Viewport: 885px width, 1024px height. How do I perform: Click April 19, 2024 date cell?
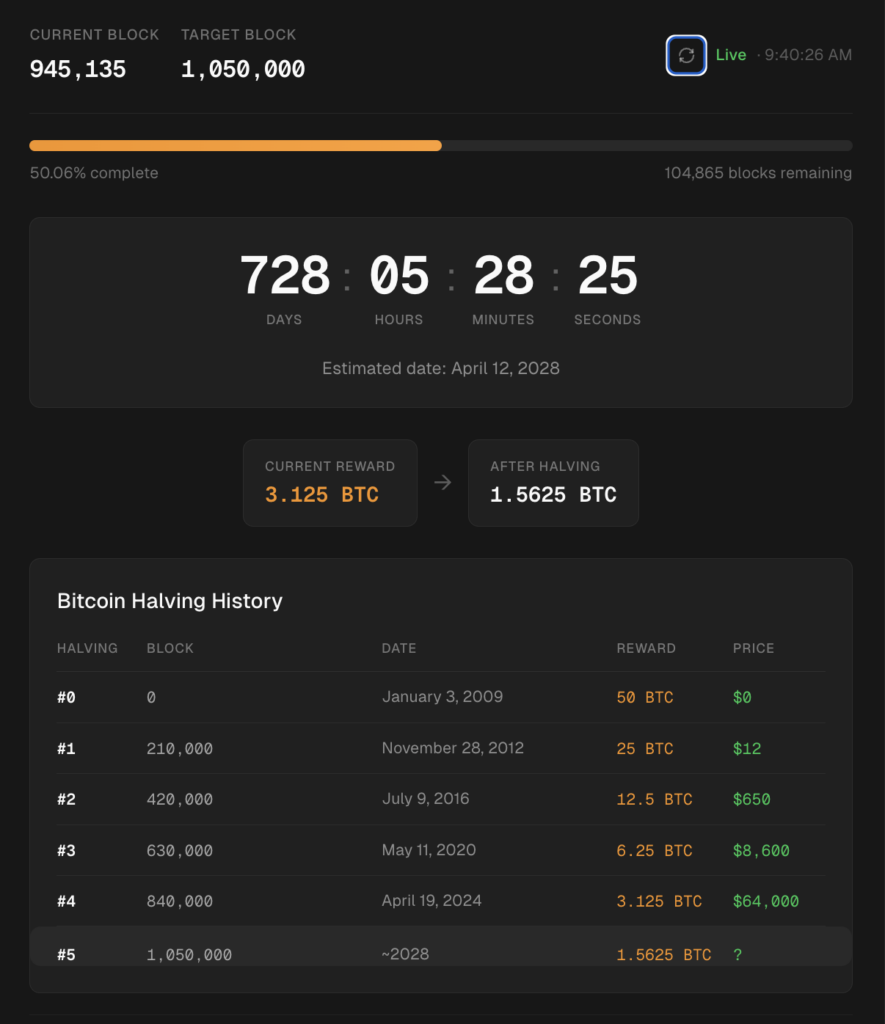point(431,901)
